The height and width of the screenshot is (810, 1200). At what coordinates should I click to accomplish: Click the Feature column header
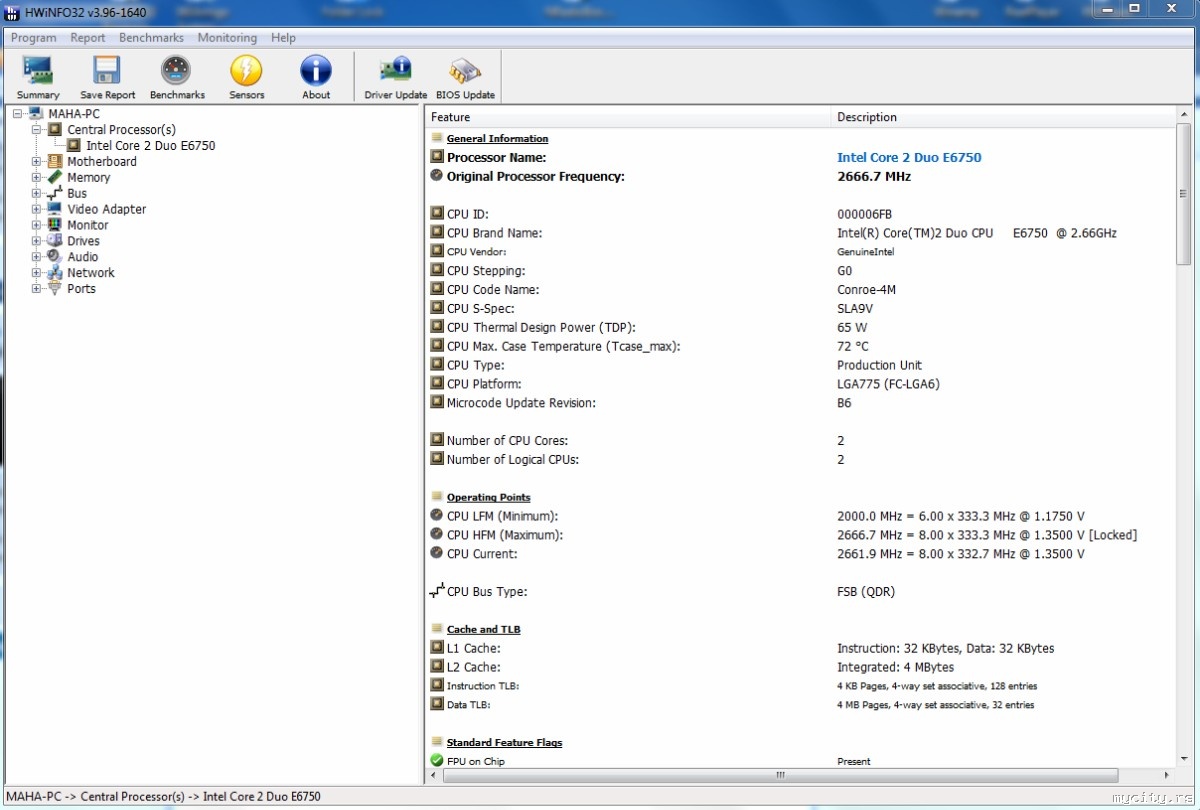click(630, 117)
